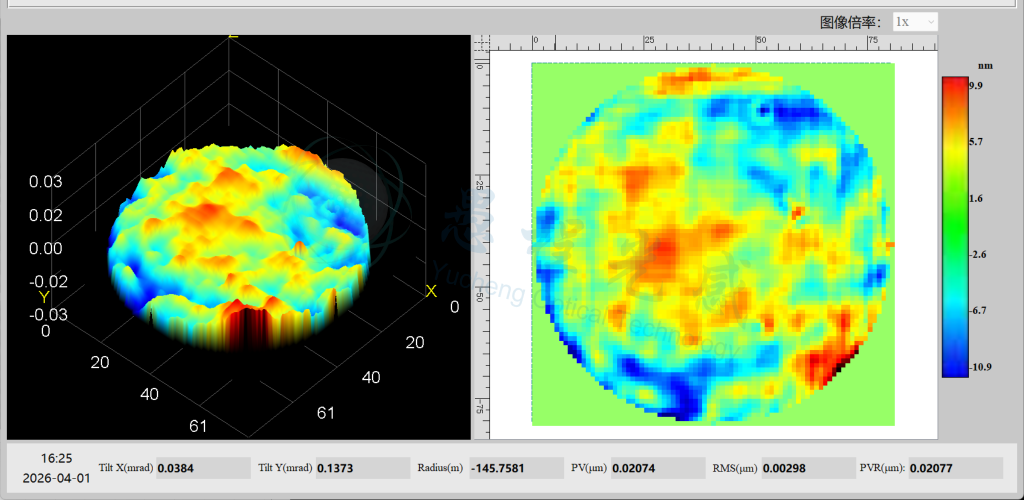
Task: Click the 'PV(μm)' label
Action: [588, 467]
